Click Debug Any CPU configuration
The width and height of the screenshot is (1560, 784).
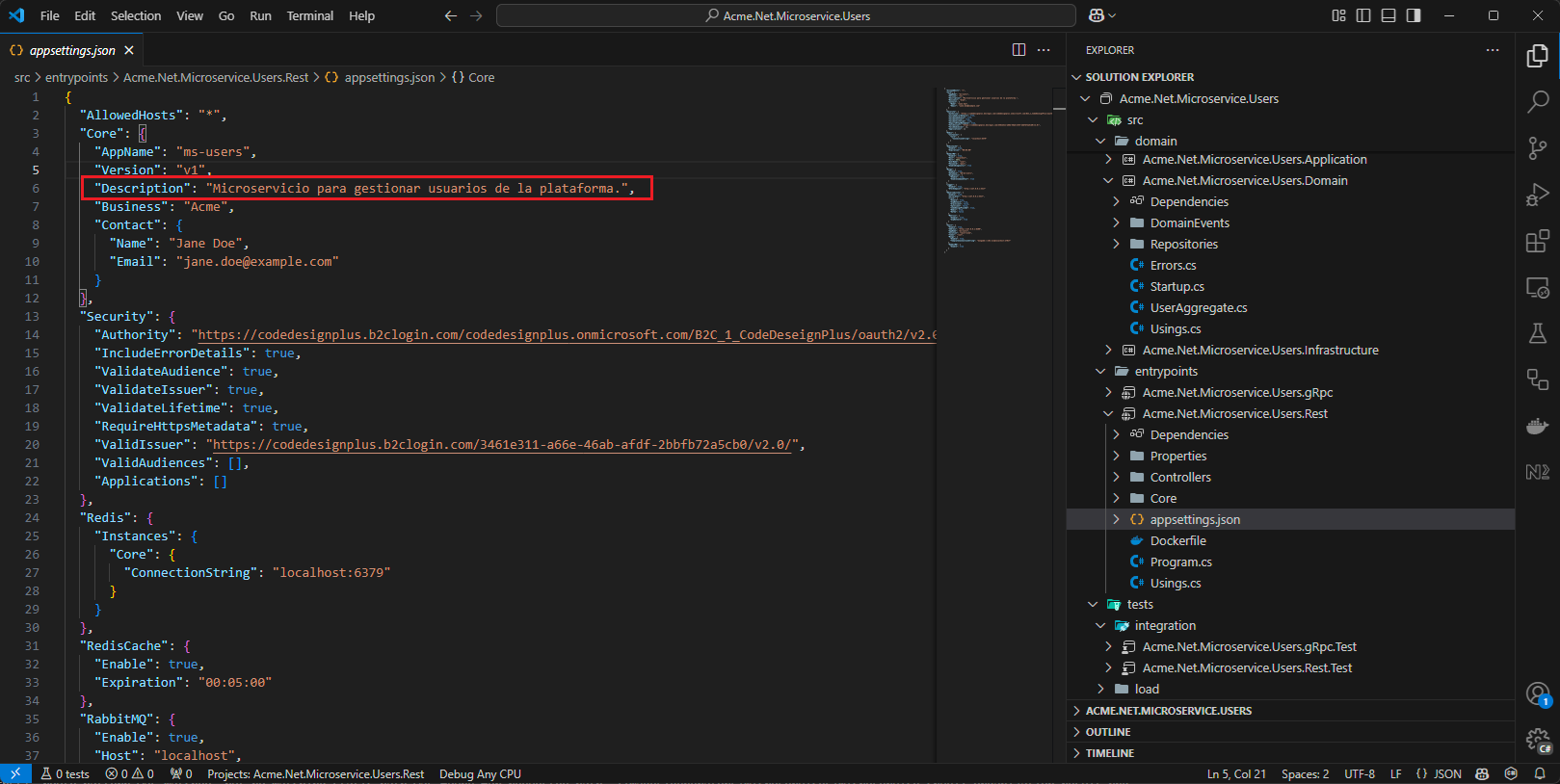pyautogui.click(x=480, y=773)
